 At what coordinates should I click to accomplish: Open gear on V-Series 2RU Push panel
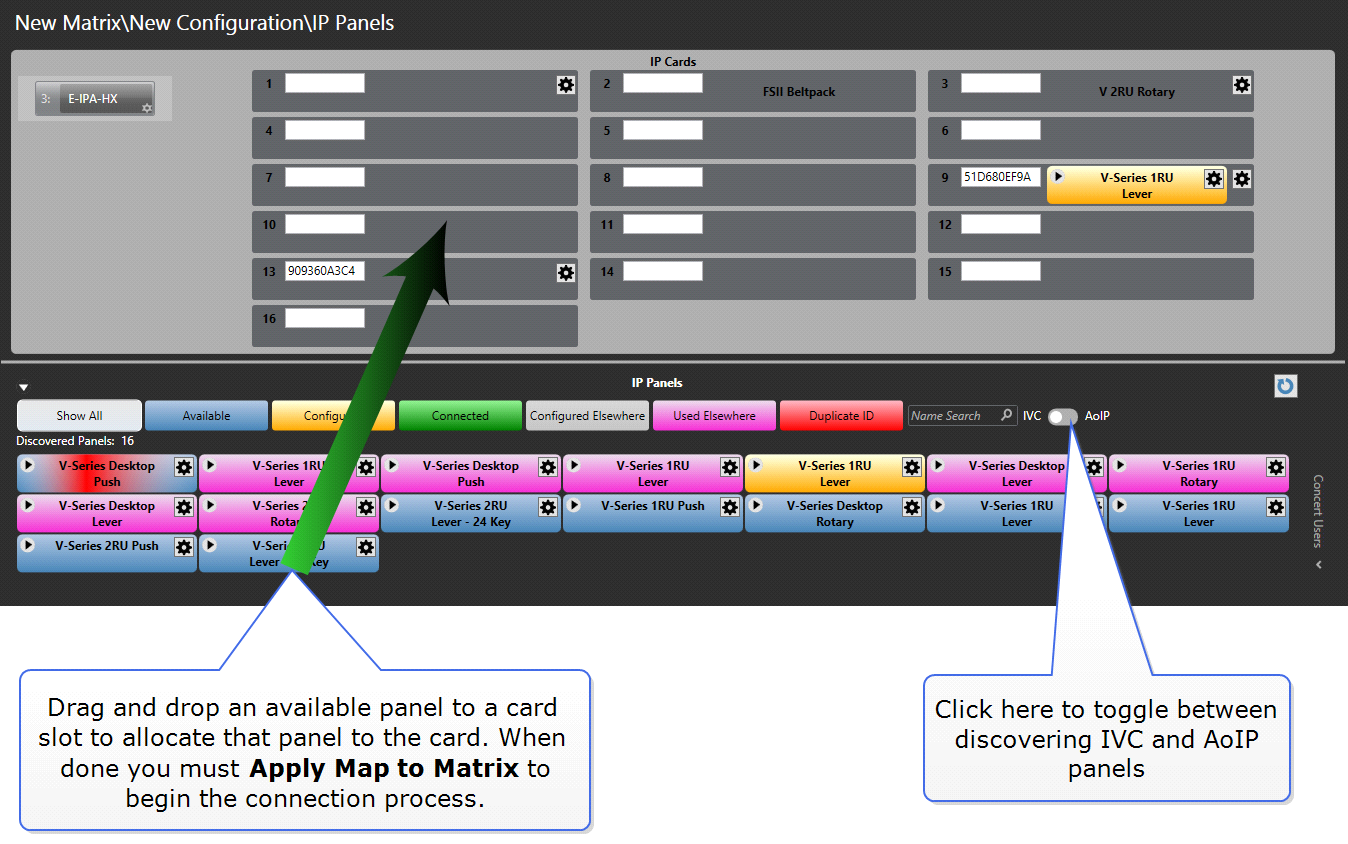tap(184, 547)
